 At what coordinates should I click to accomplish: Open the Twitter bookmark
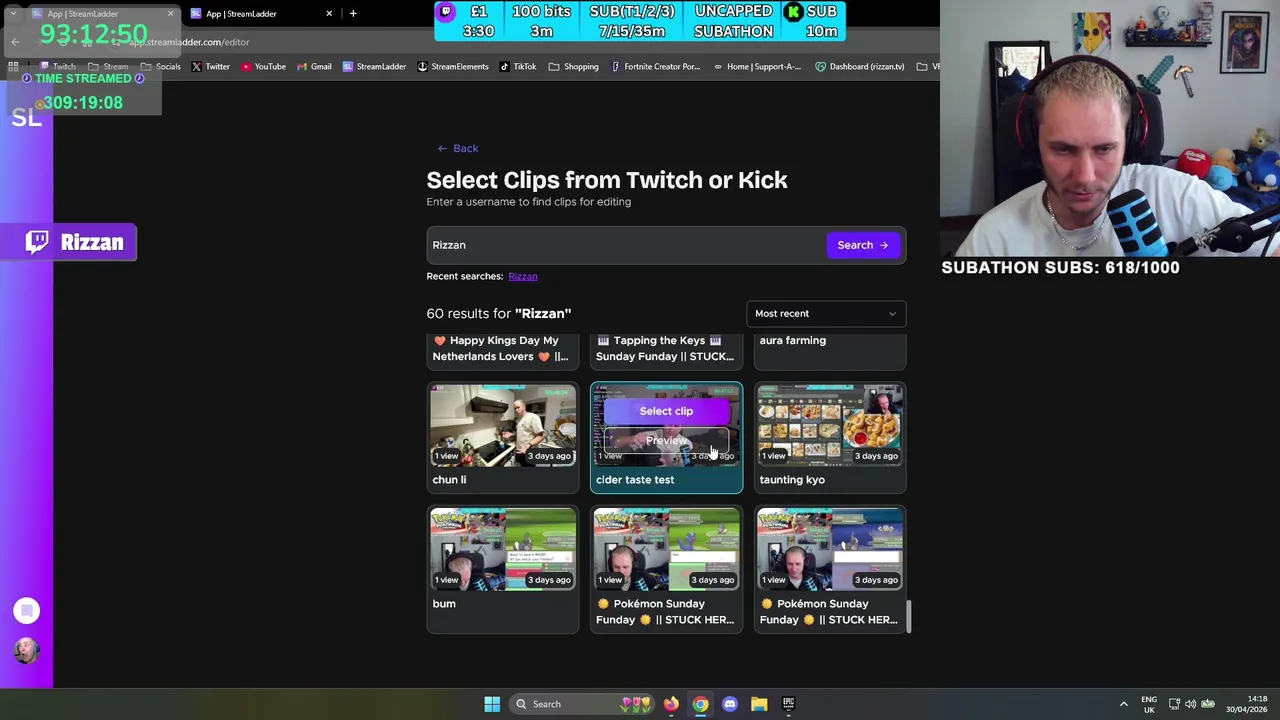[x=210, y=67]
